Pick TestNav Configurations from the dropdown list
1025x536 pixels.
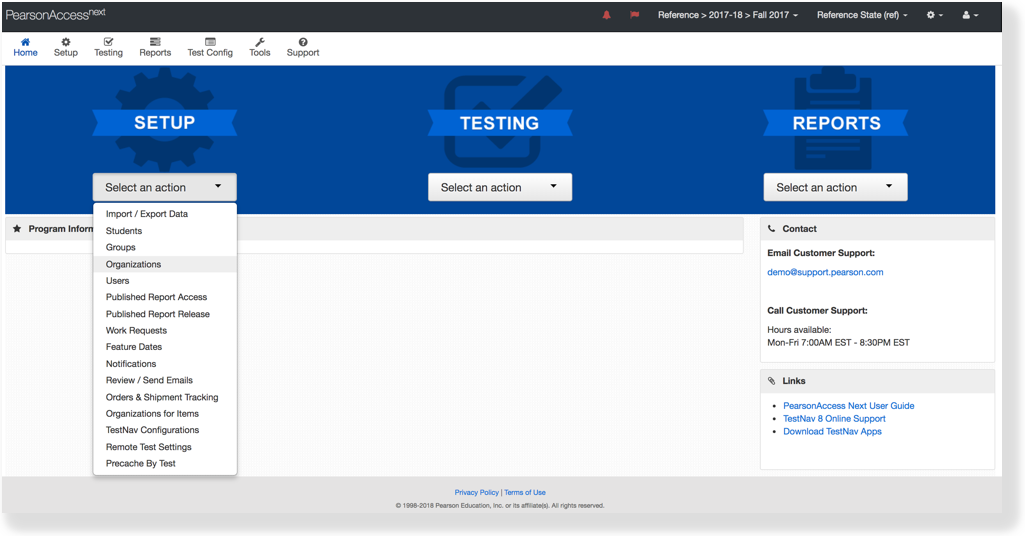[152, 430]
